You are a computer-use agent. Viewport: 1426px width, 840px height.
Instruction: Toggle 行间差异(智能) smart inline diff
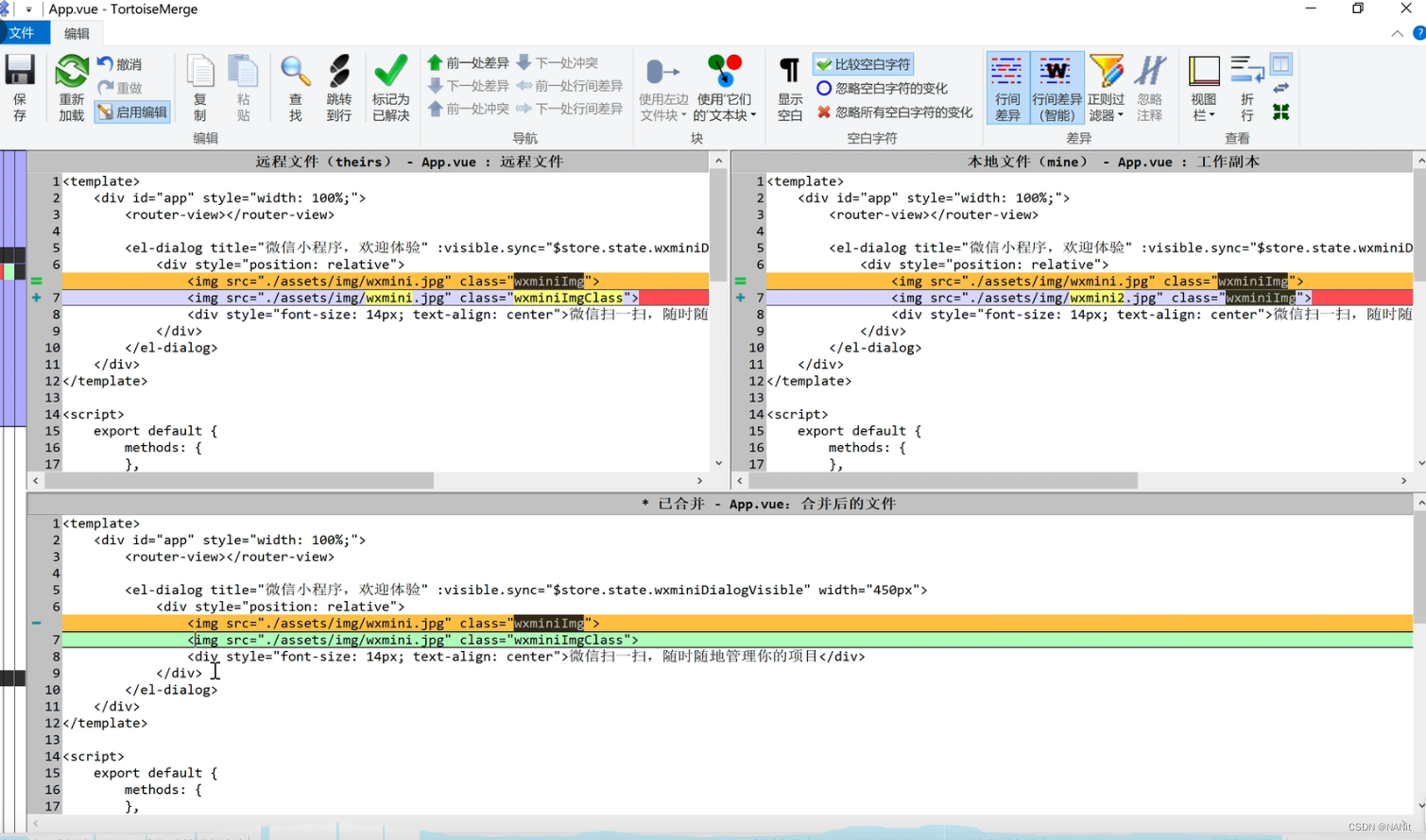[1057, 89]
